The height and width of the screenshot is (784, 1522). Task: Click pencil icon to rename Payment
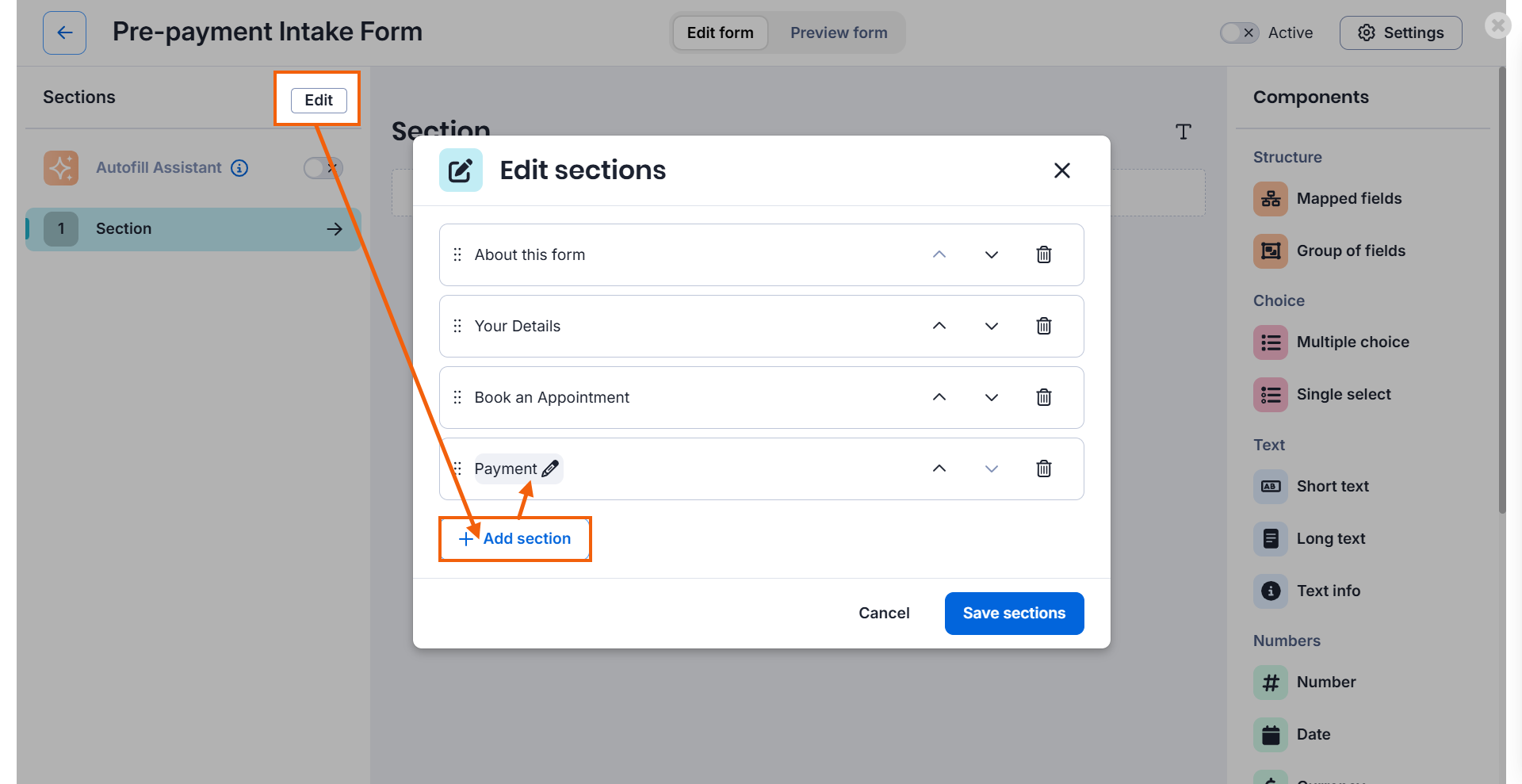click(x=550, y=468)
